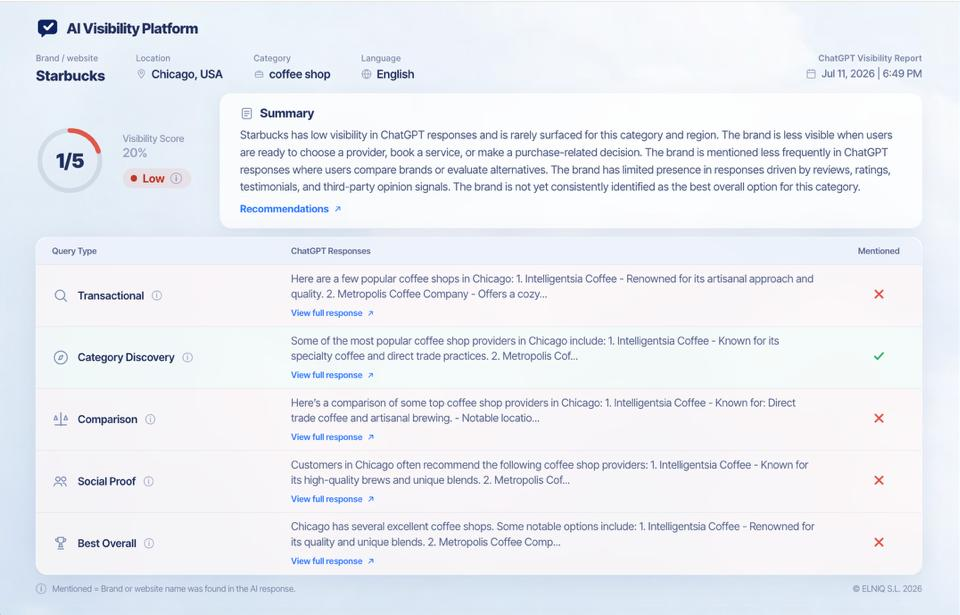Image resolution: width=960 pixels, height=615 pixels.
Task: View full response for Social Proof
Action: (x=332, y=499)
